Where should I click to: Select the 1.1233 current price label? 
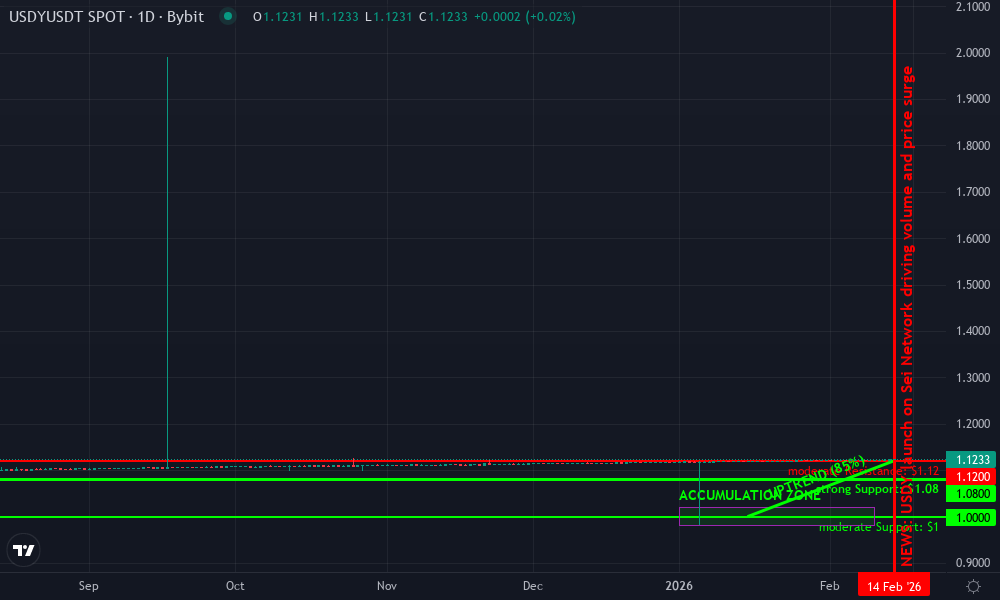pos(971,458)
